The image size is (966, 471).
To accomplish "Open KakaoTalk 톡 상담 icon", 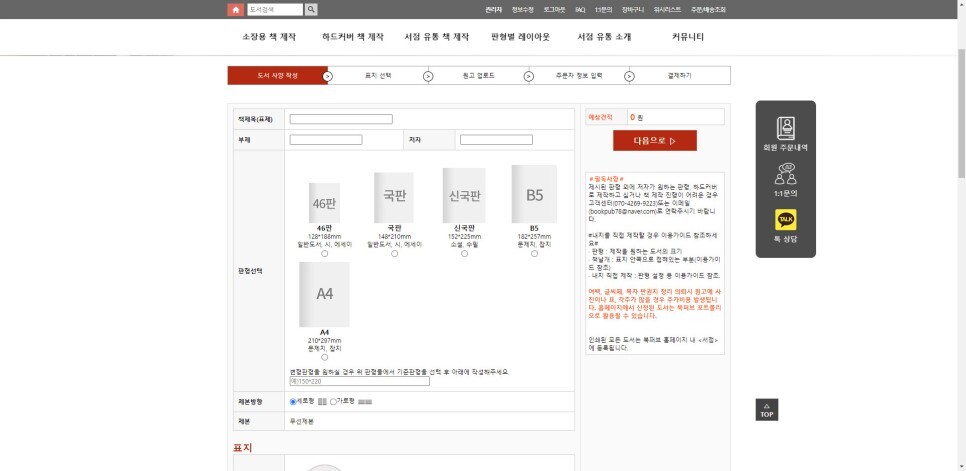I will (785, 220).
